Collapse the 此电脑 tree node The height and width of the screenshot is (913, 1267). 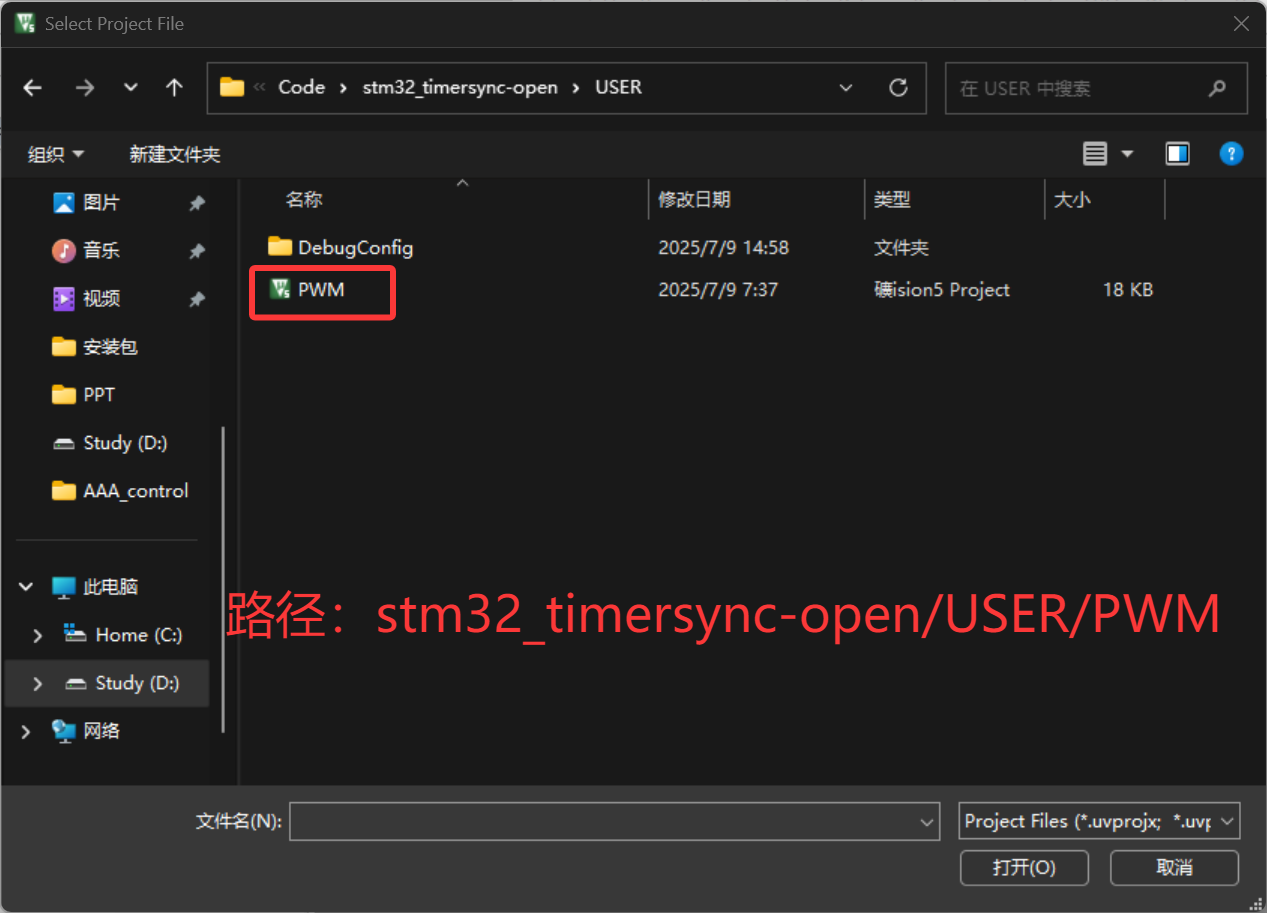[x=26, y=587]
